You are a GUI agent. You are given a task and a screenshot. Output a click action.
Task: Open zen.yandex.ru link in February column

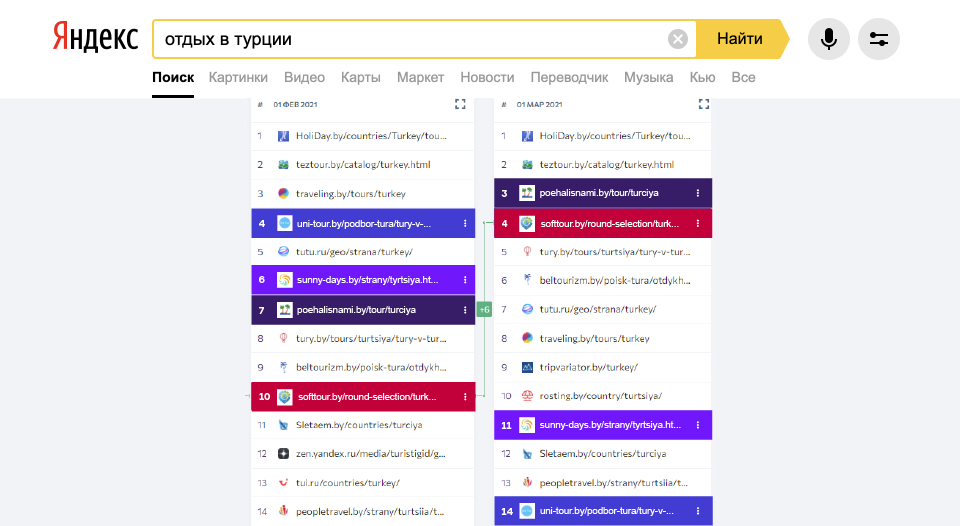[370, 454]
